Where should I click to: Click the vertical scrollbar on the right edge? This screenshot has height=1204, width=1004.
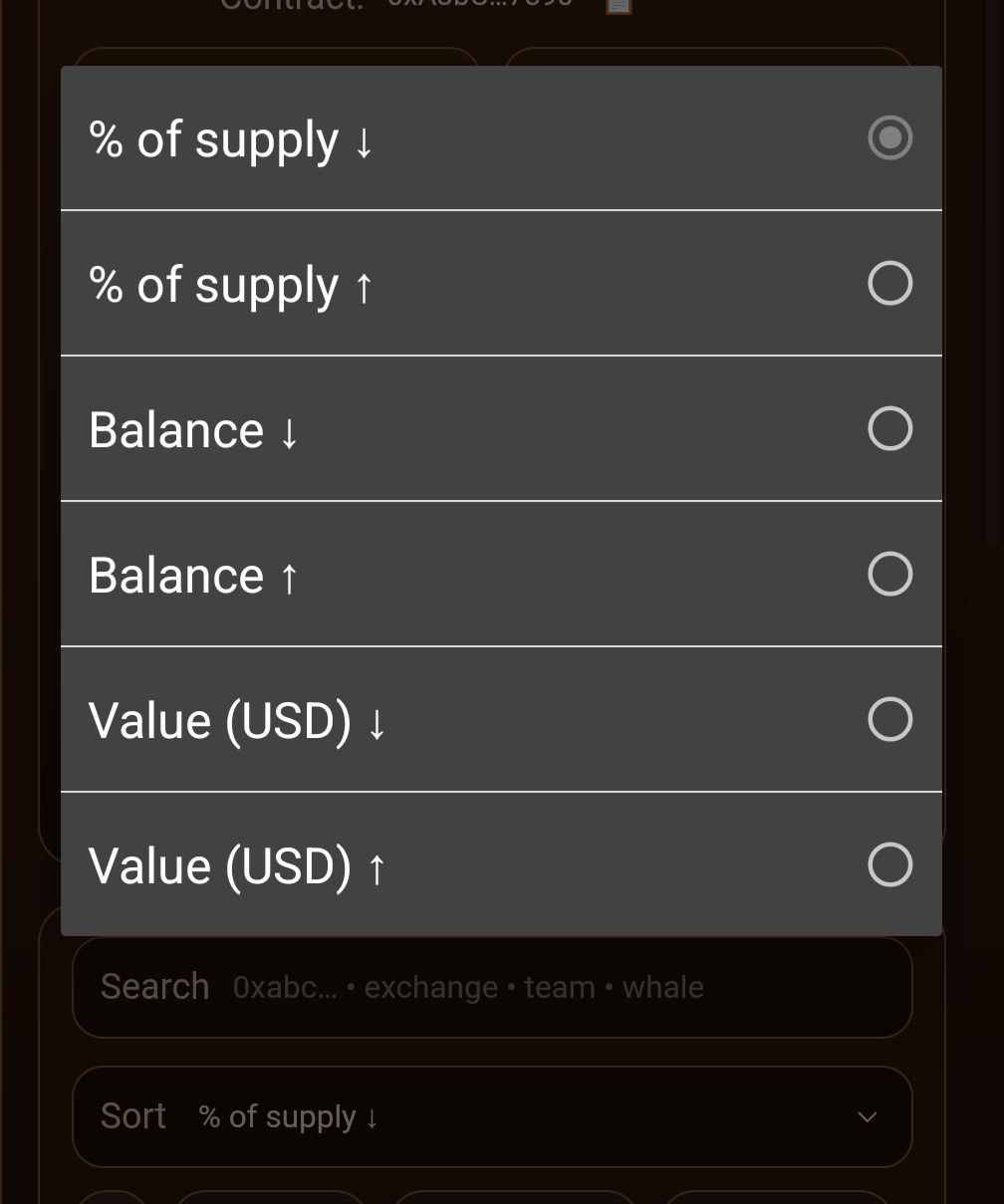click(x=992, y=299)
